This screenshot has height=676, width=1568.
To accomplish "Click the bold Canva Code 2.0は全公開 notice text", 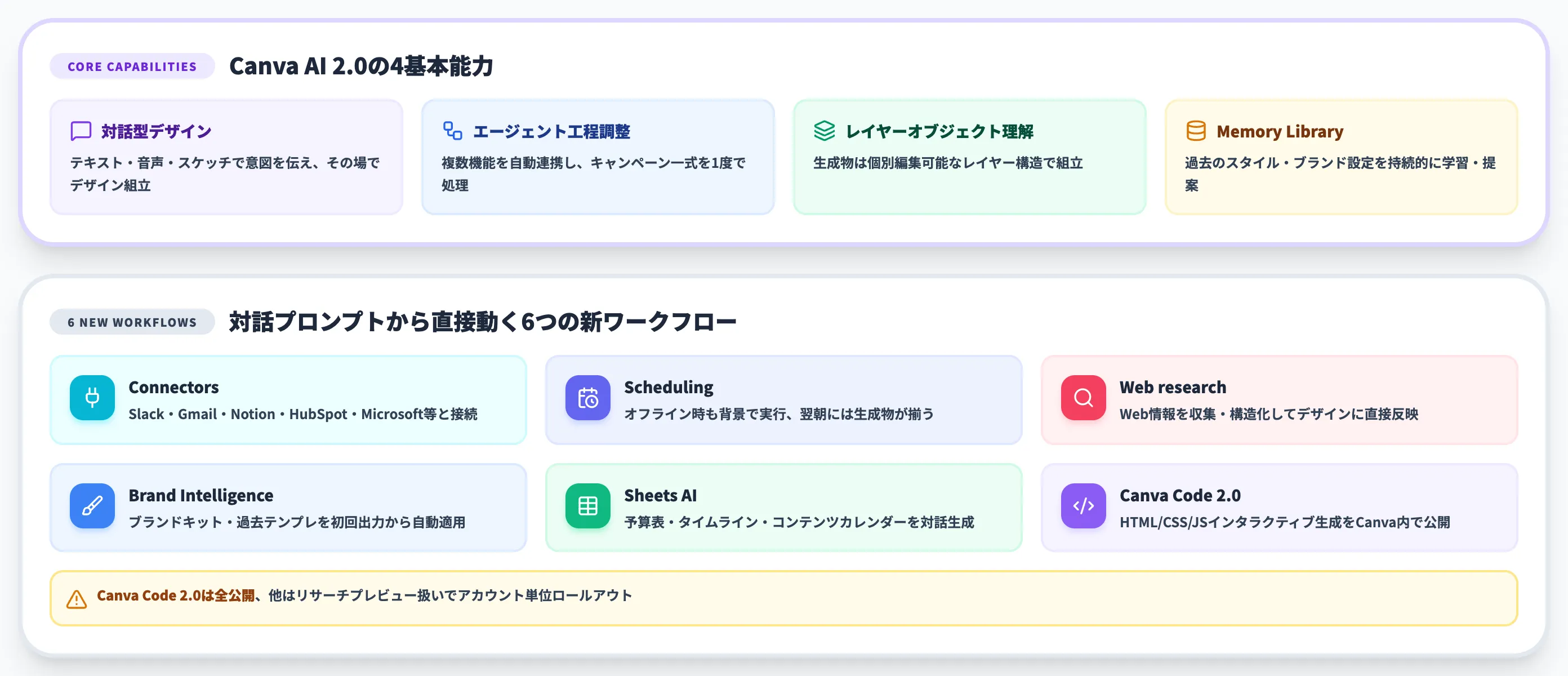I will (x=175, y=595).
